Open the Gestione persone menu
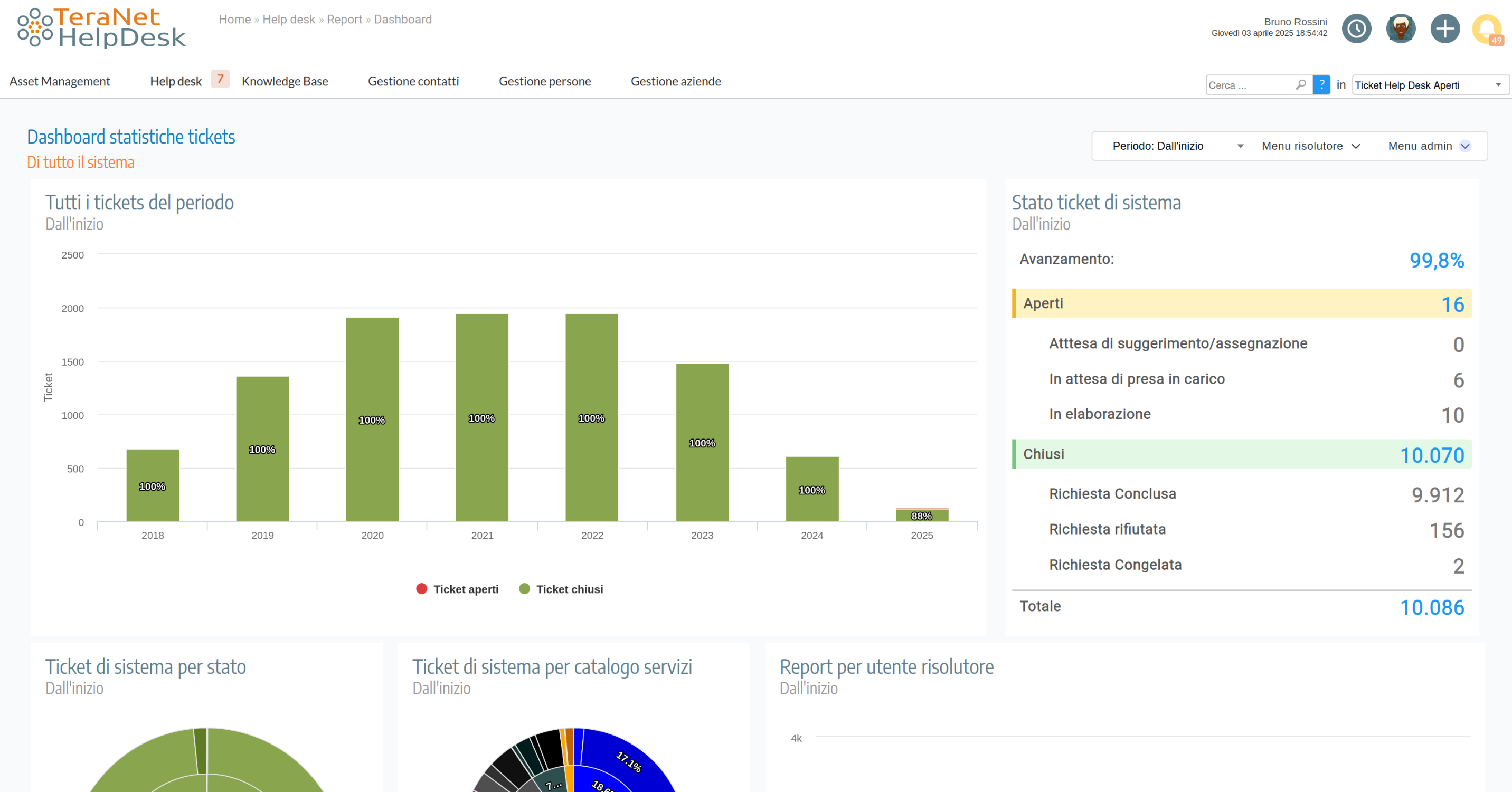This screenshot has width=1512, height=792. coord(545,82)
